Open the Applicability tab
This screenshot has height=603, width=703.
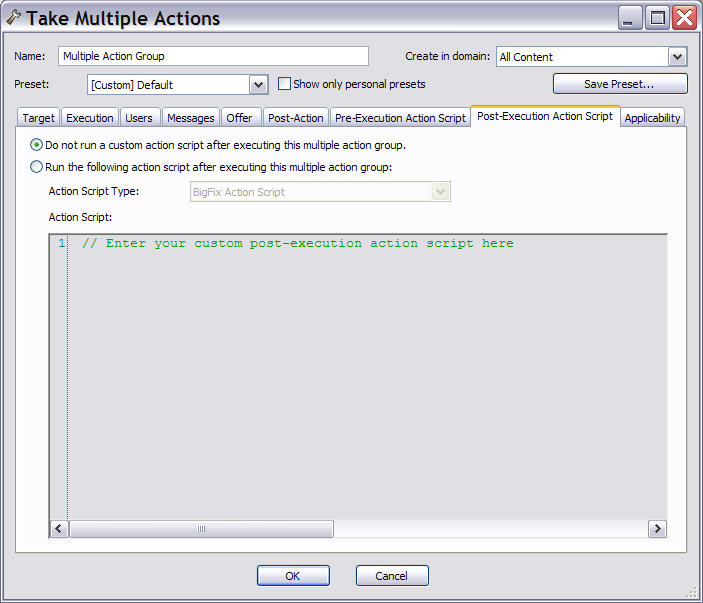pyautogui.click(x=652, y=118)
